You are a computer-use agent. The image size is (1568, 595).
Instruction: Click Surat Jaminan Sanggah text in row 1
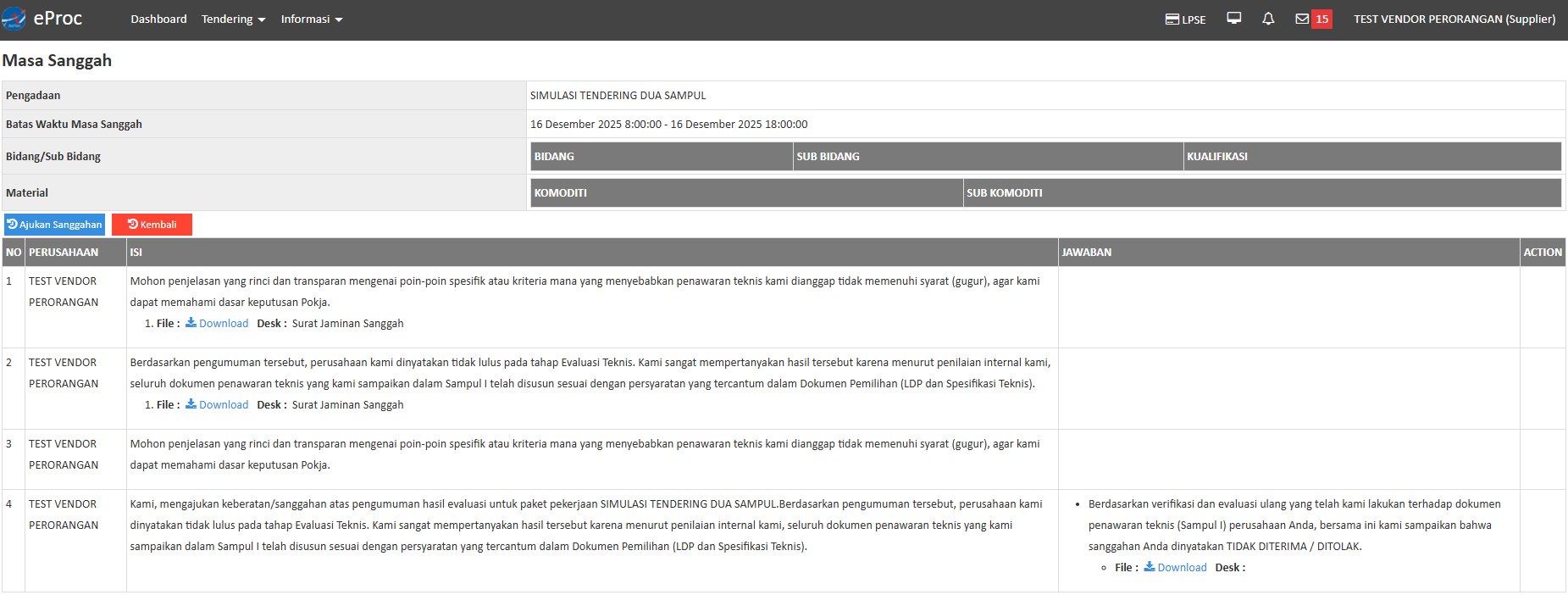347,323
